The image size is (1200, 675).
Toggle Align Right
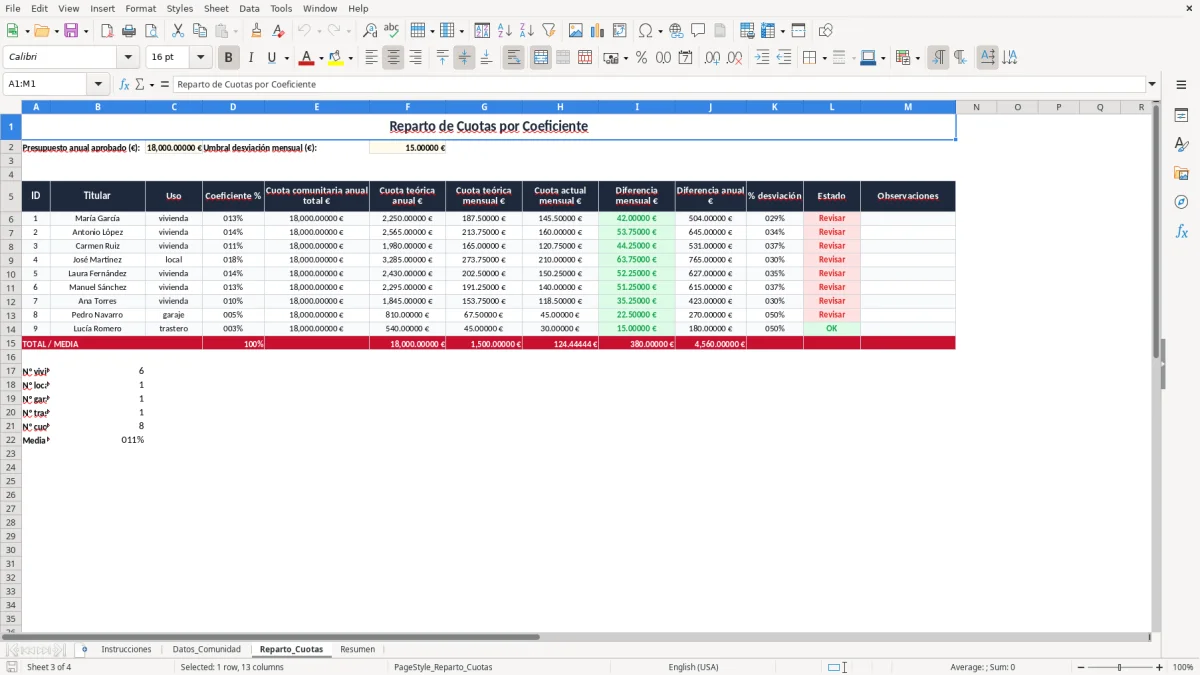pos(415,58)
